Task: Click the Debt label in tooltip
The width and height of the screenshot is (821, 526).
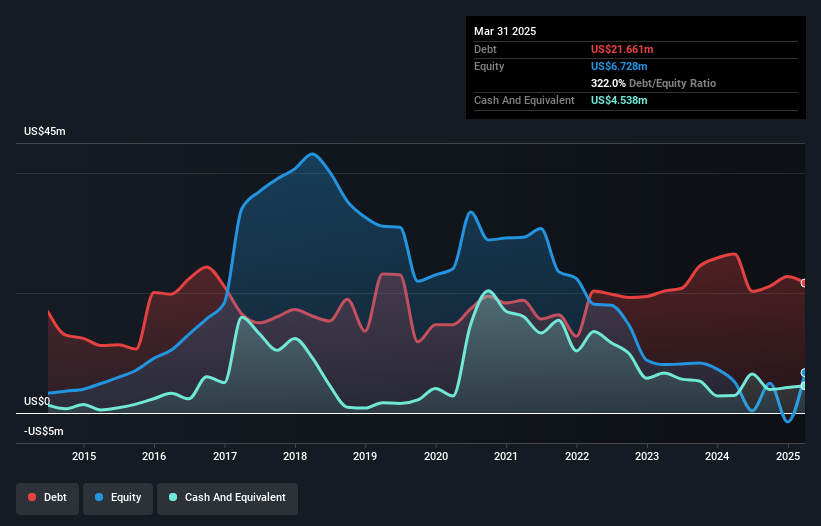Action: tap(485, 49)
